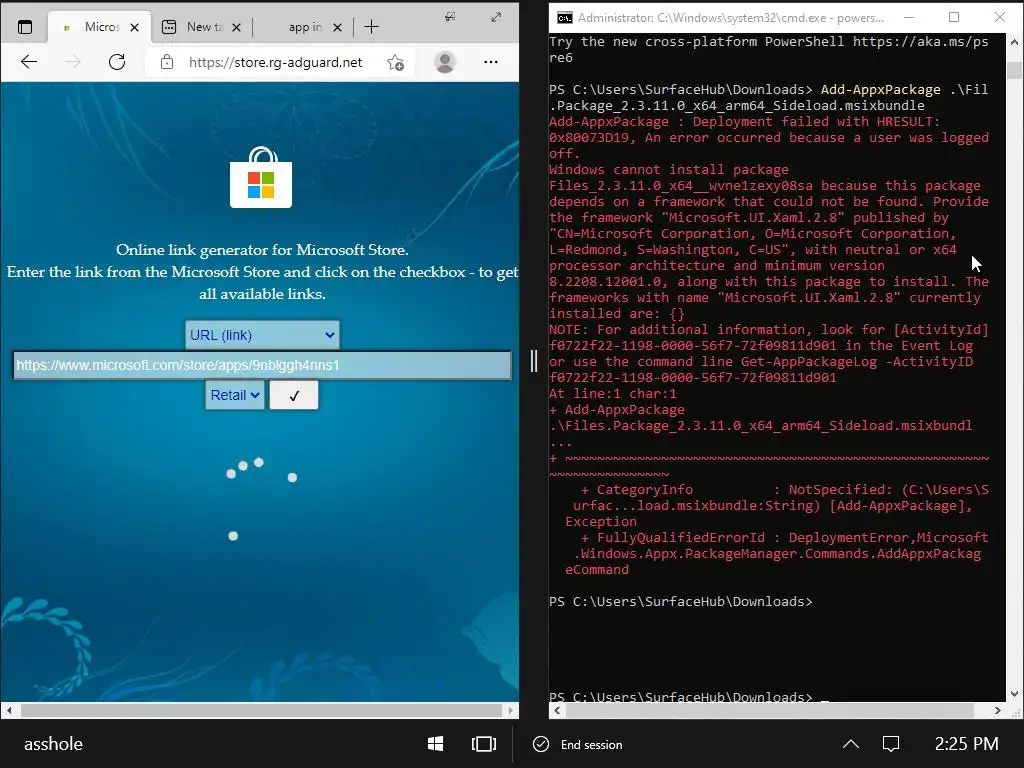Click the cmd.exe window title icon
Screen dimensions: 1024x768
[564, 18]
